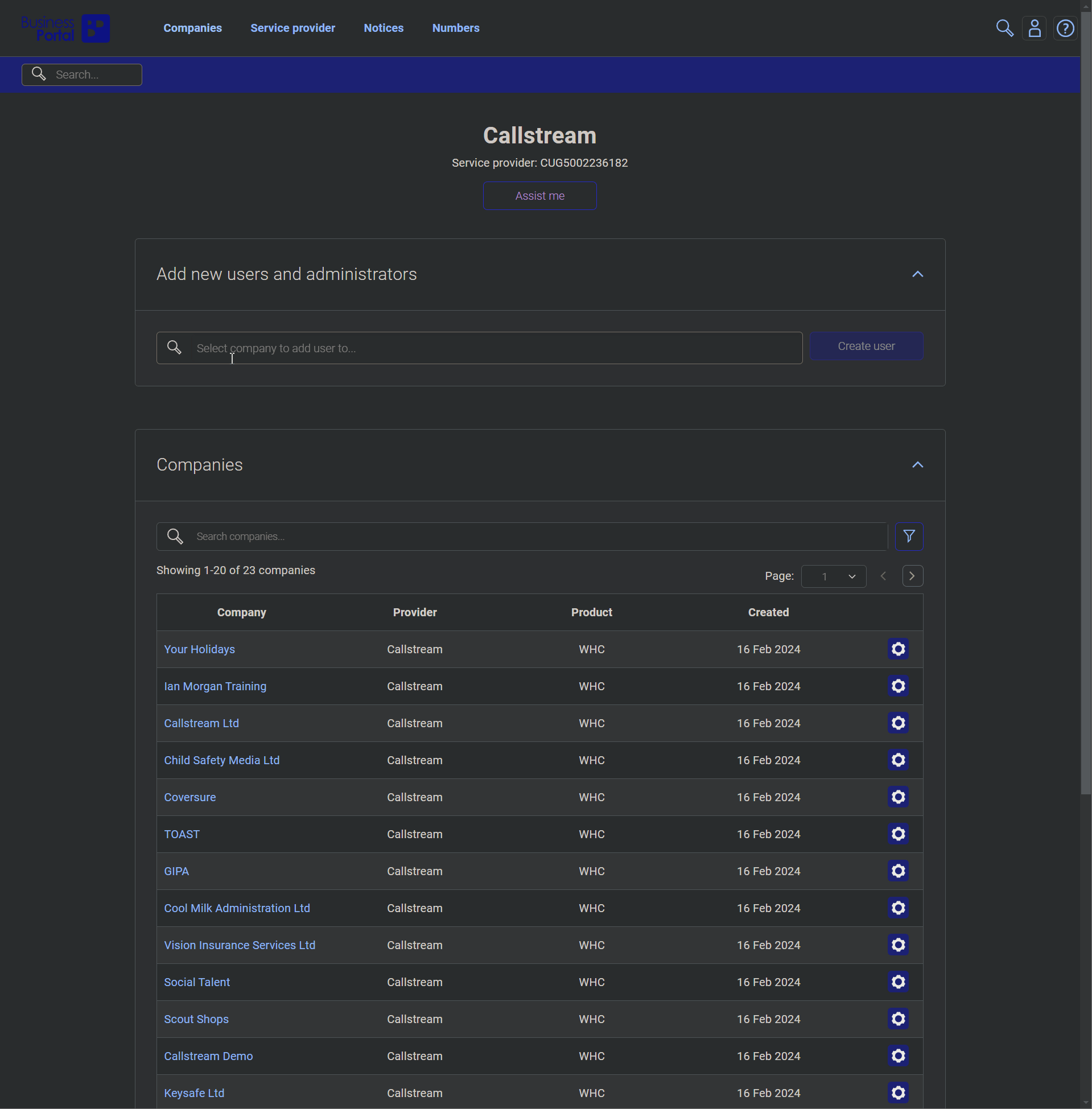Open the Vision Insurance Services Ltd link

tap(240, 945)
